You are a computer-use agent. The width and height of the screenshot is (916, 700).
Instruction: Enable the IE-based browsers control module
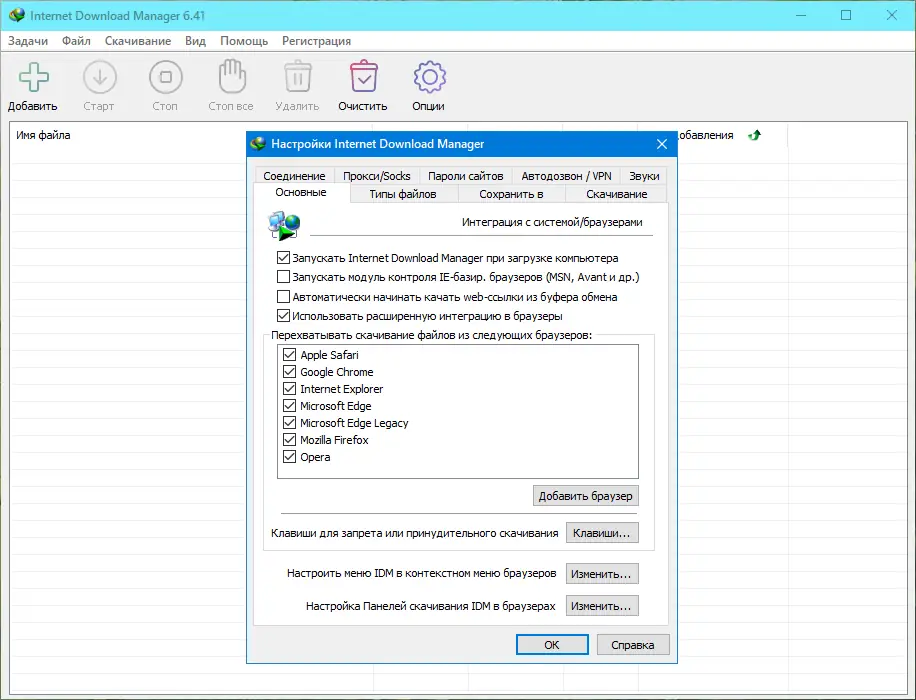(283, 277)
